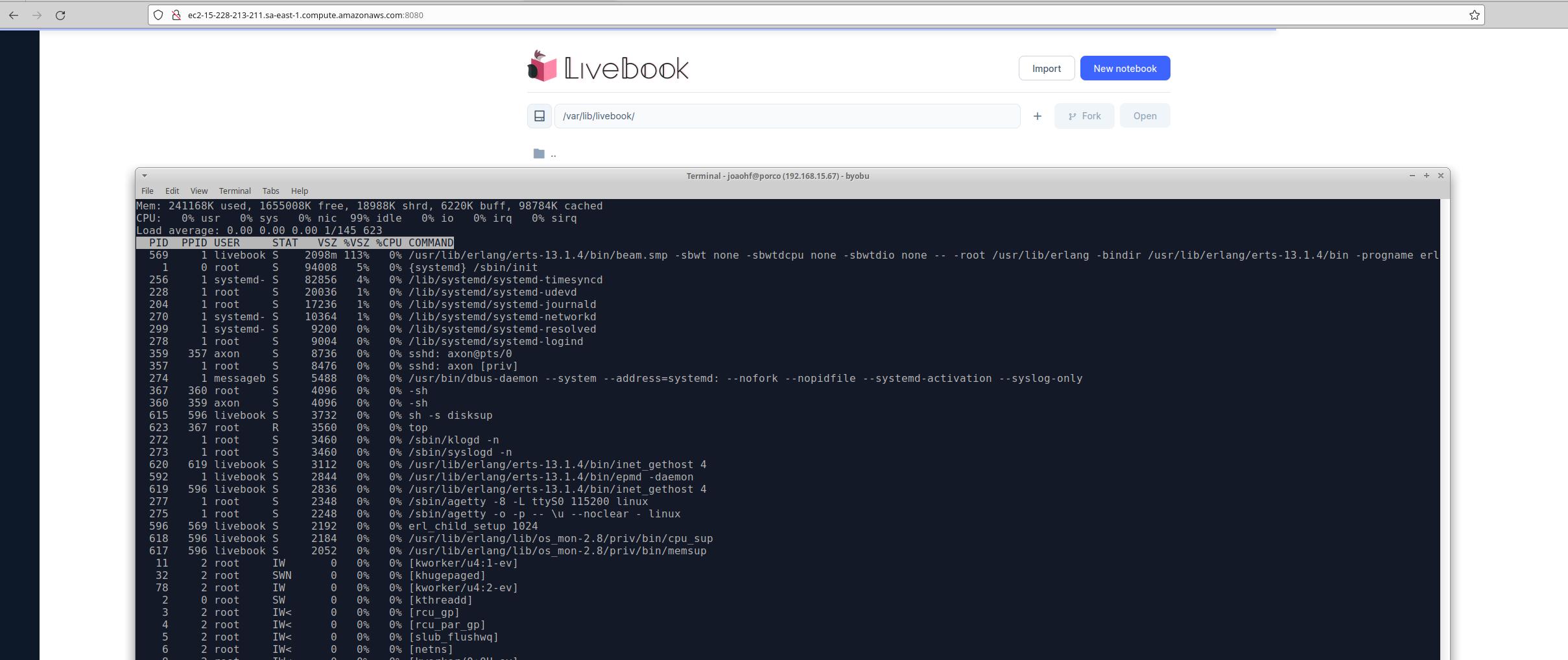Click the Open button
The width and height of the screenshot is (1568, 660).
point(1145,116)
